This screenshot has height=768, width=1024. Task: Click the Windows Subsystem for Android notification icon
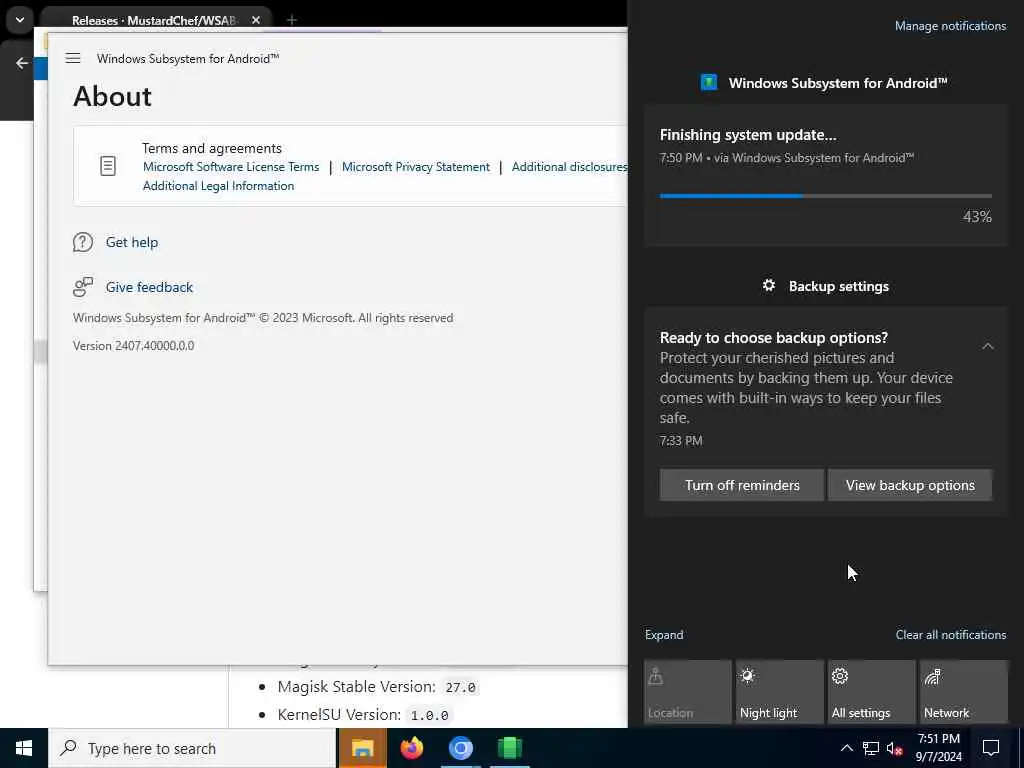(x=709, y=83)
